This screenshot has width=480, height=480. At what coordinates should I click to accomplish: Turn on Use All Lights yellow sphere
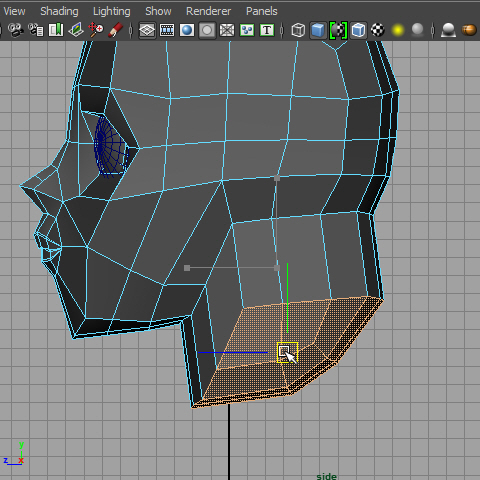coord(398,30)
